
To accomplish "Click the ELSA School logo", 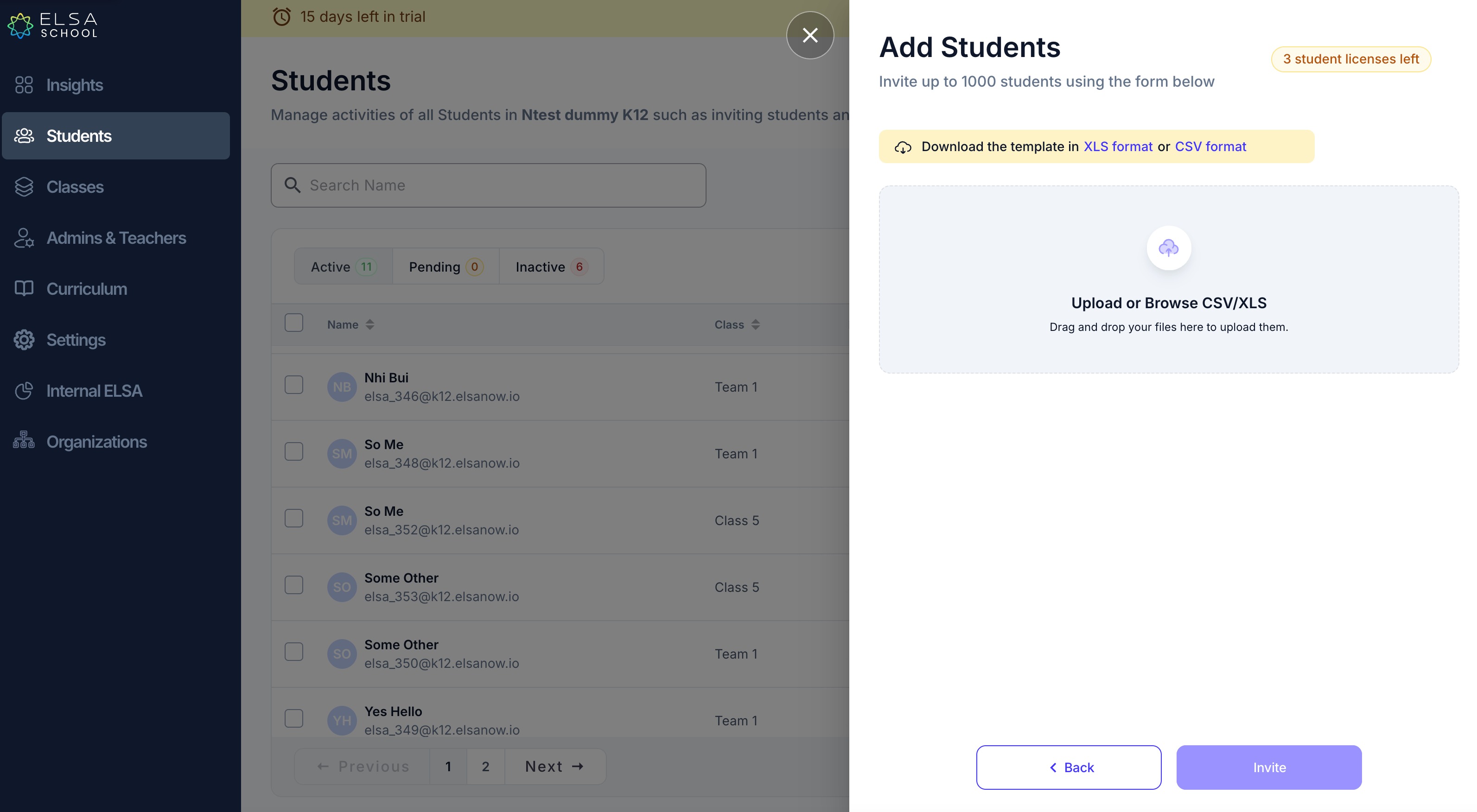I will tap(53, 25).
